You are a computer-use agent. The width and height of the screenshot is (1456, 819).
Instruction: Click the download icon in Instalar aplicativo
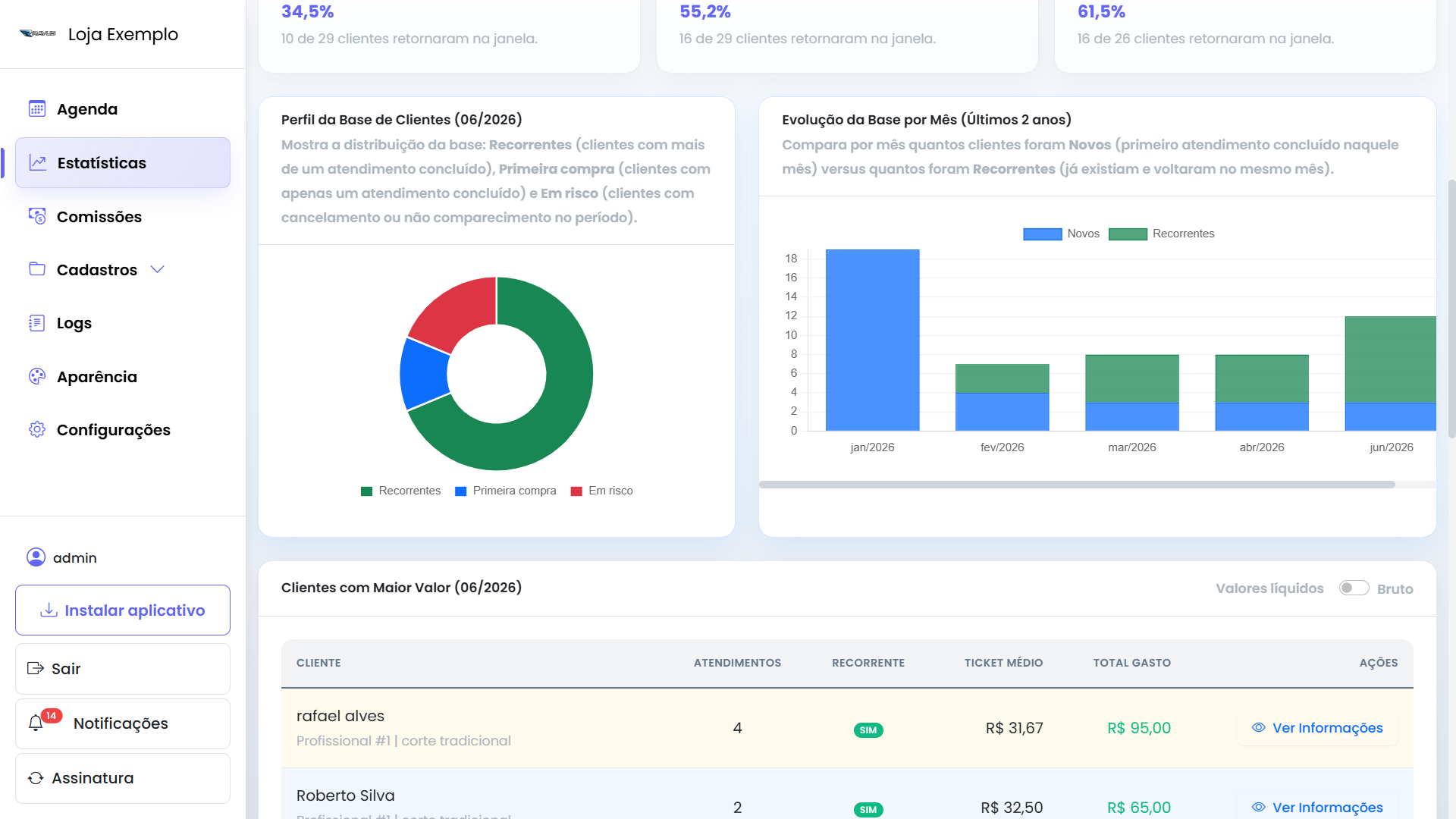coord(49,610)
